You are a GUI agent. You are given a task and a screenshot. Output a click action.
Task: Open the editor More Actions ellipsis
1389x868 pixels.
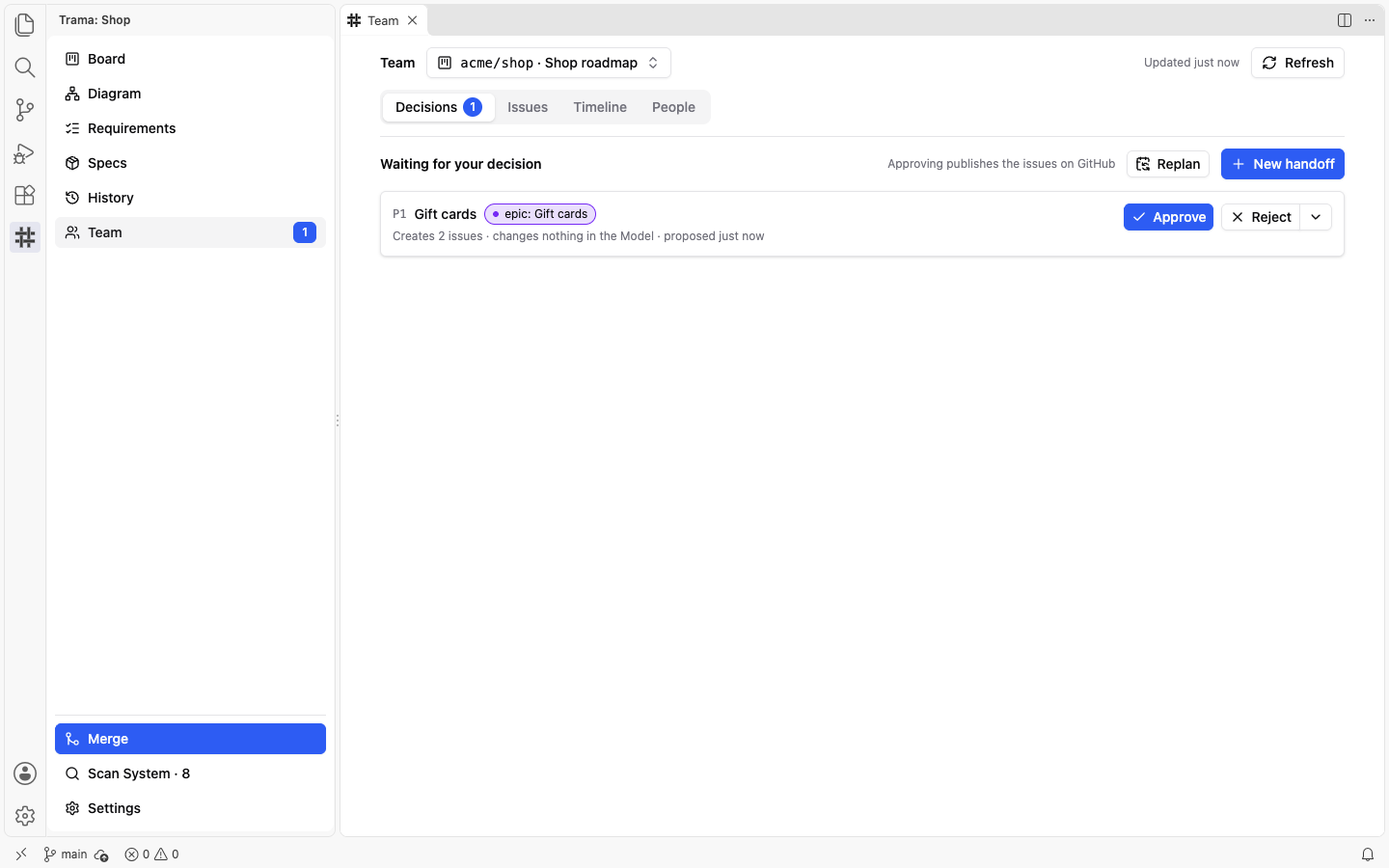coord(1370,20)
